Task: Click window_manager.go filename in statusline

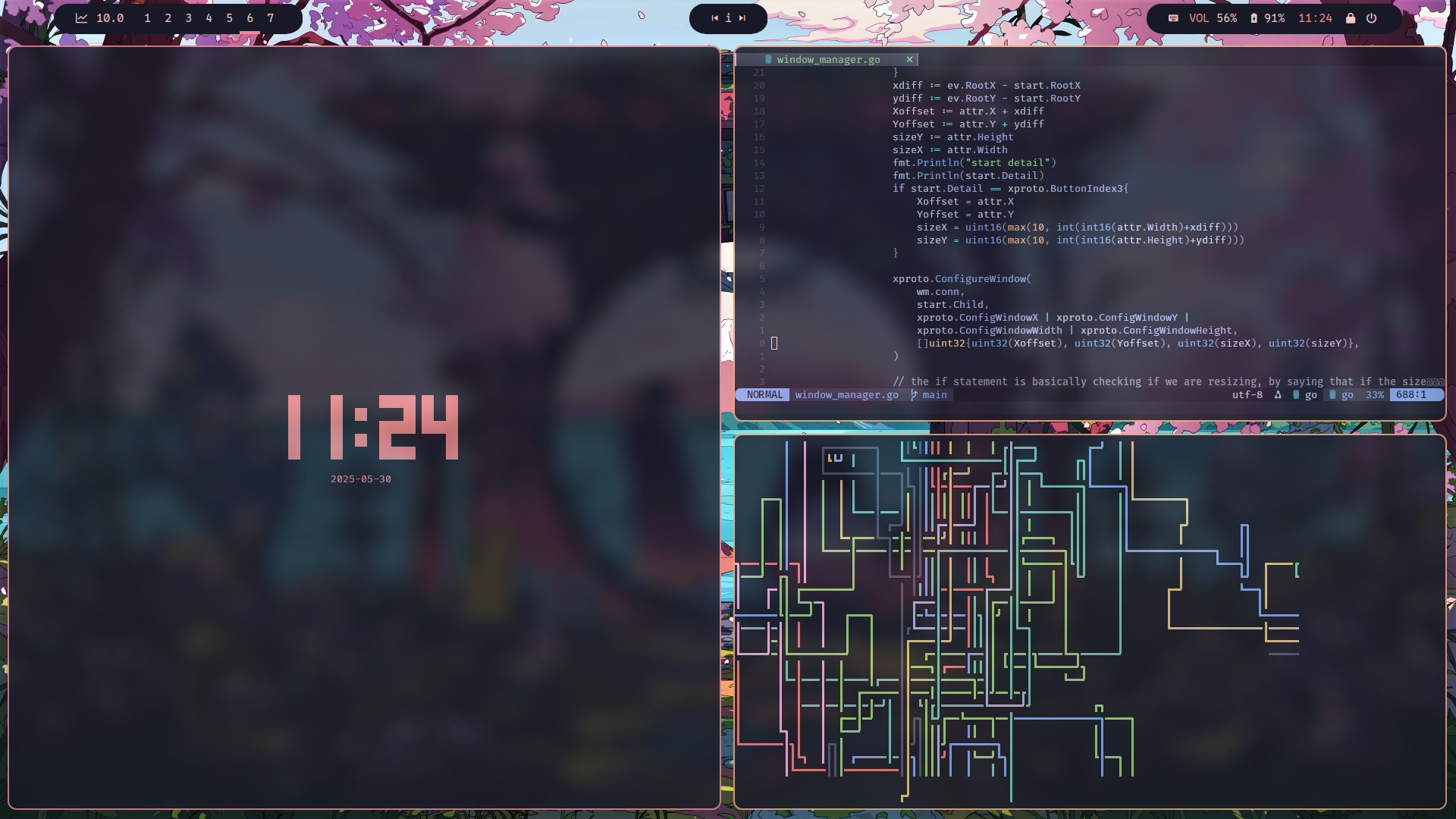Action: point(846,394)
